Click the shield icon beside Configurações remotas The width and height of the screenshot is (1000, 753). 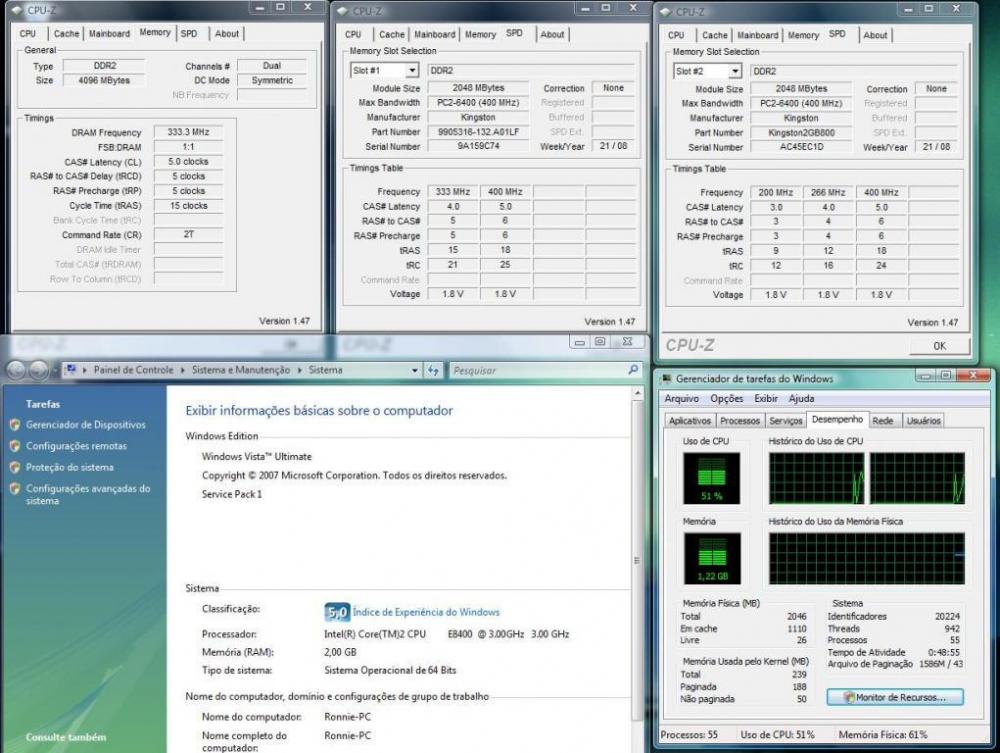pos(14,447)
